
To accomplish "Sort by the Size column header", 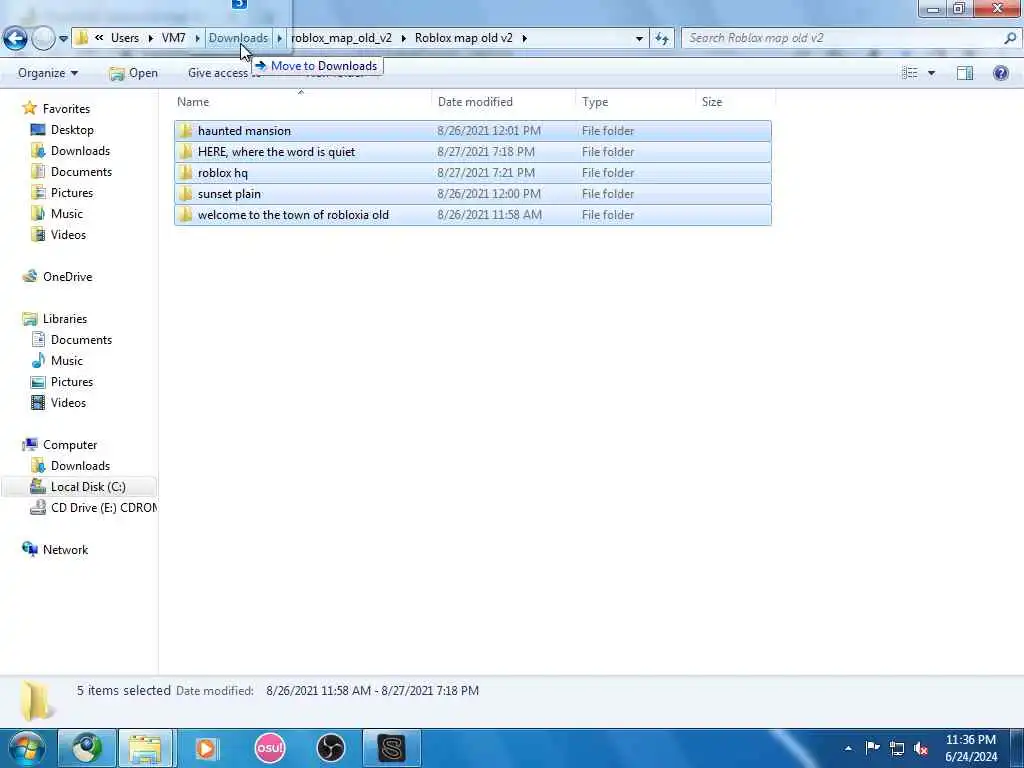I will (712, 102).
